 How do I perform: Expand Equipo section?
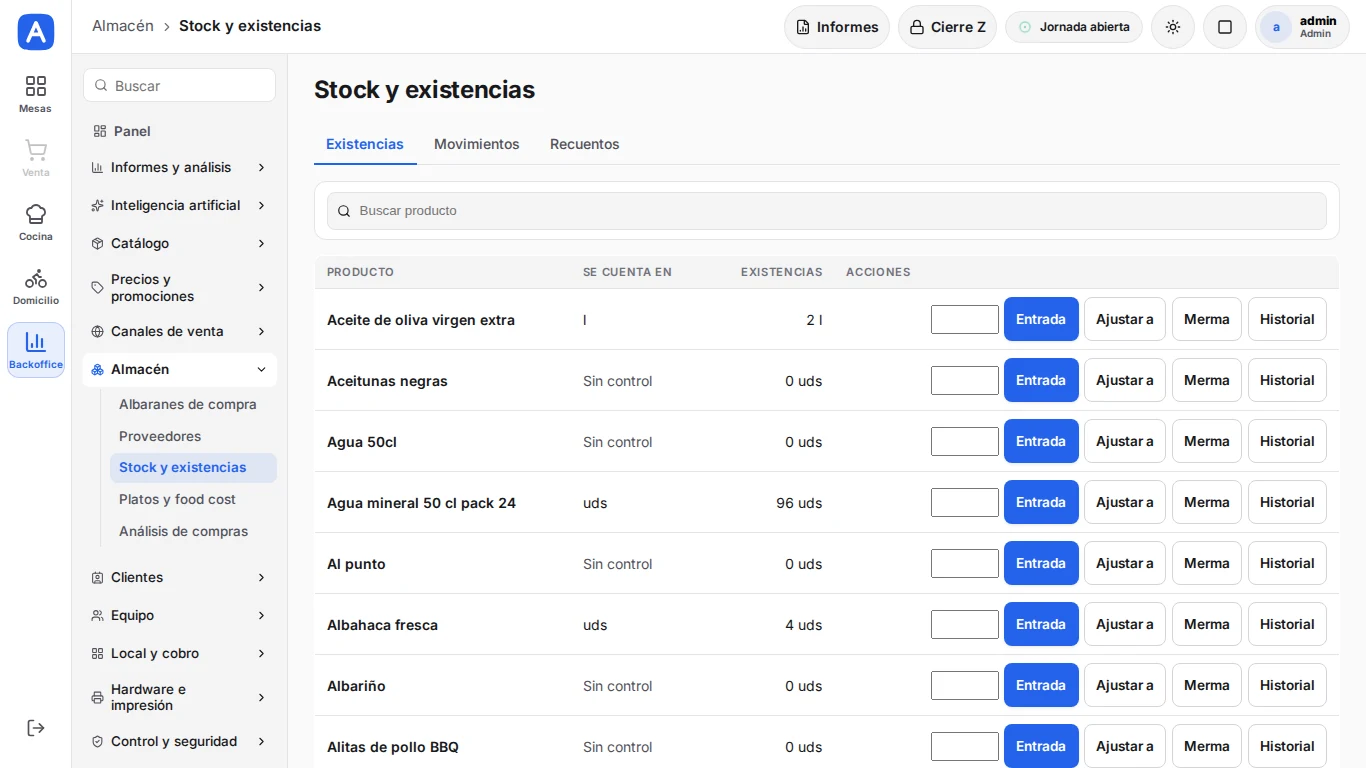pos(179,615)
